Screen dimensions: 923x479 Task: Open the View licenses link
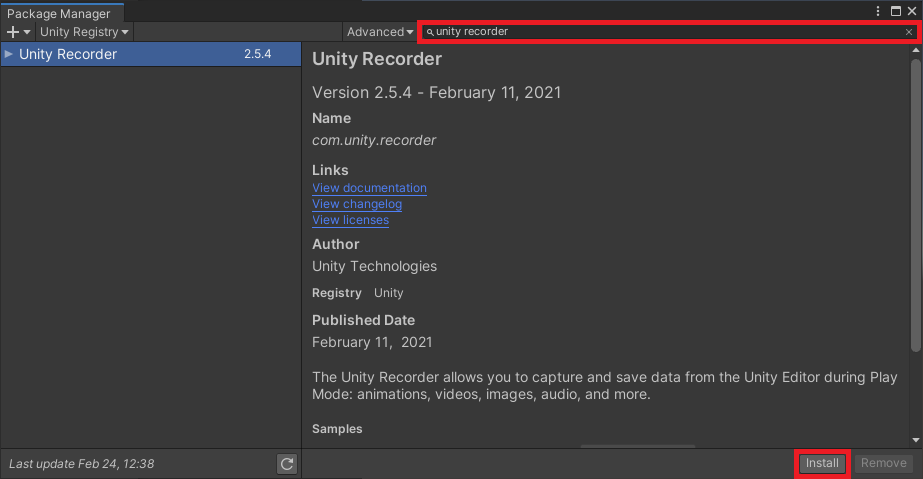pyautogui.click(x=350, y=219)
